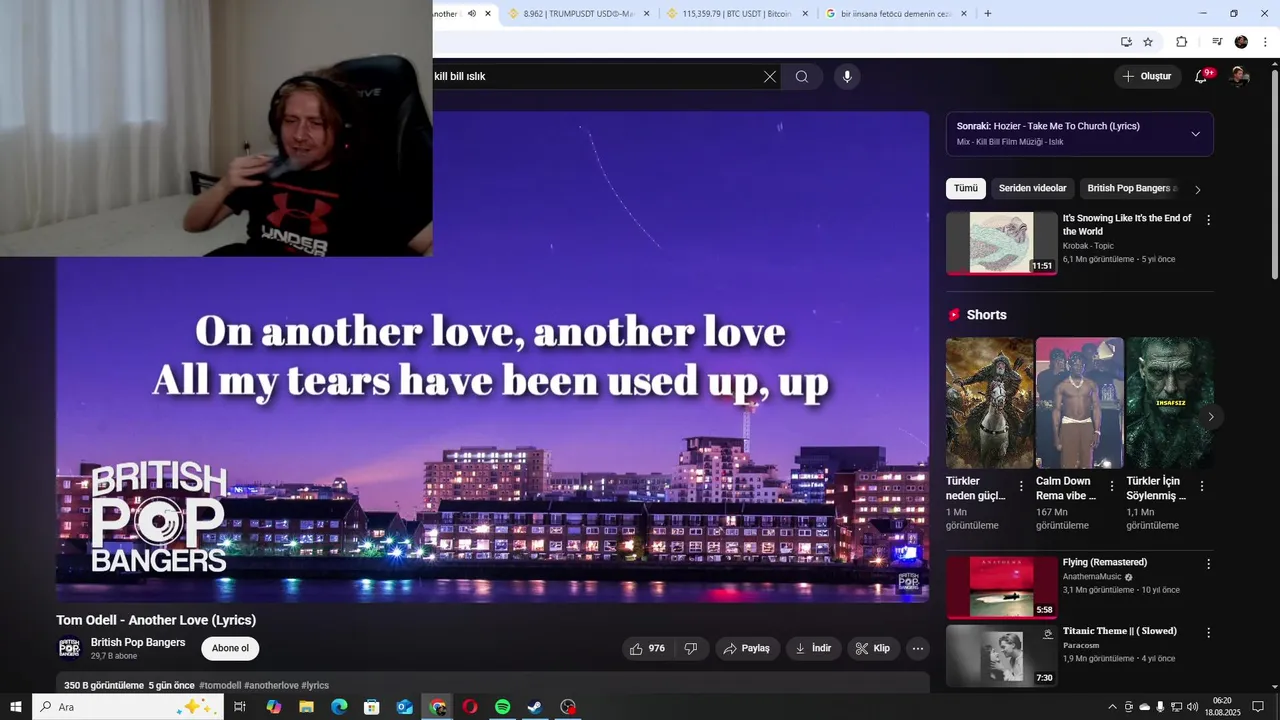Open File Explorer from the taskbar

tap(306, 707)
